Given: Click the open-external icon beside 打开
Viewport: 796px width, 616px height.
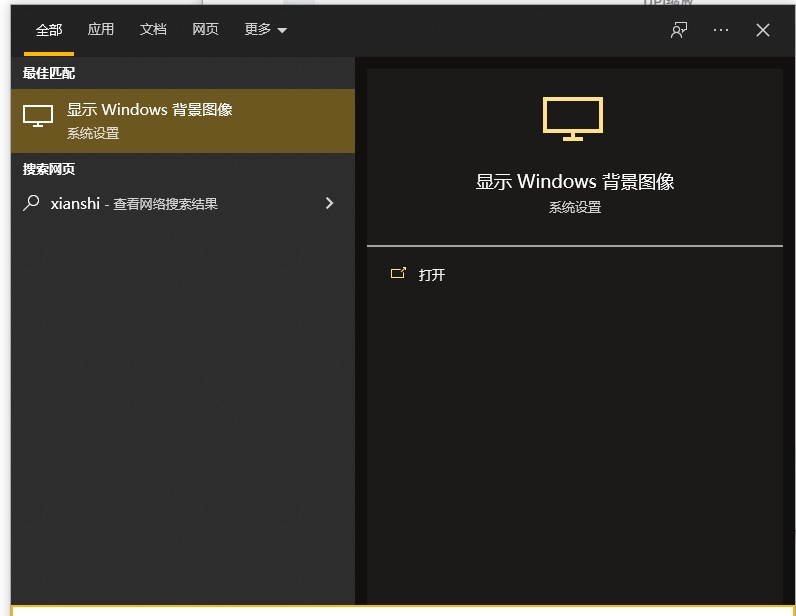Looking at the screenshot, I should click(398, 274).
